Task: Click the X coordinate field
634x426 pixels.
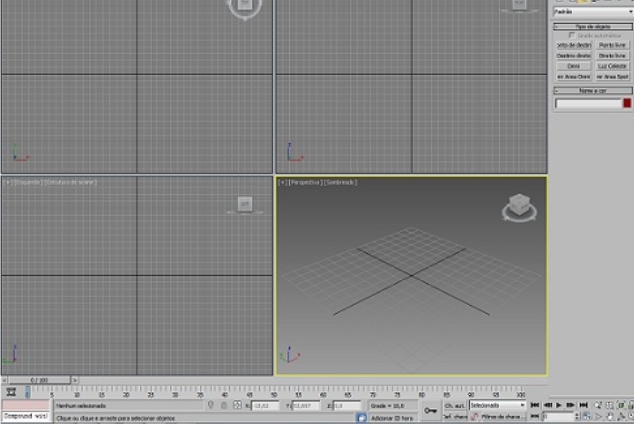Action: (265, 405)
